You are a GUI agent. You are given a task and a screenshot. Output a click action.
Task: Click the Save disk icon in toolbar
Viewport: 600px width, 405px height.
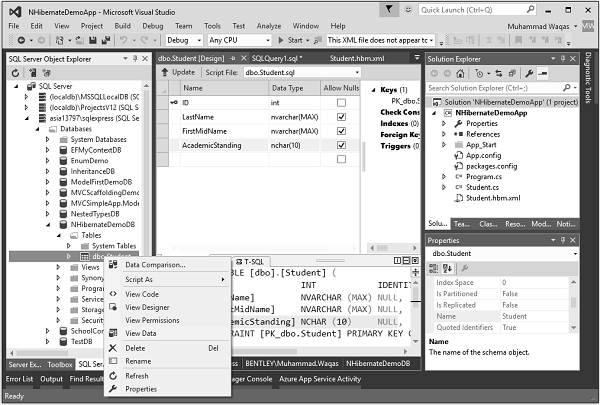93,40
